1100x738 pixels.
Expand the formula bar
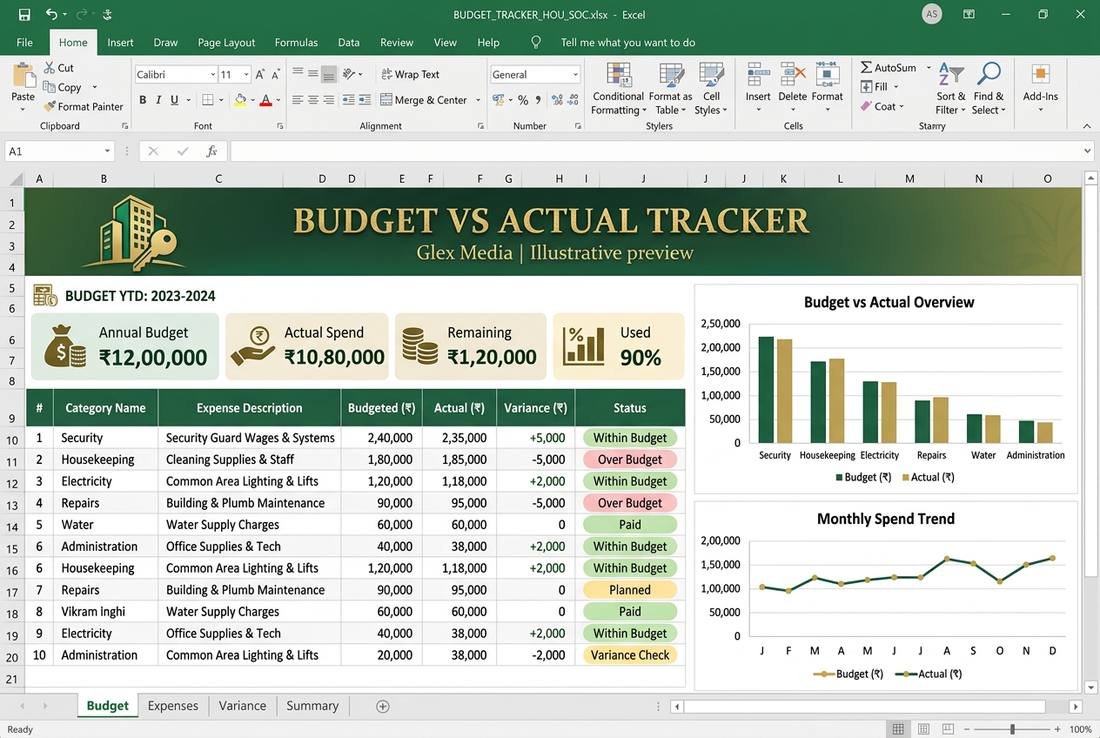point(1087,151)
